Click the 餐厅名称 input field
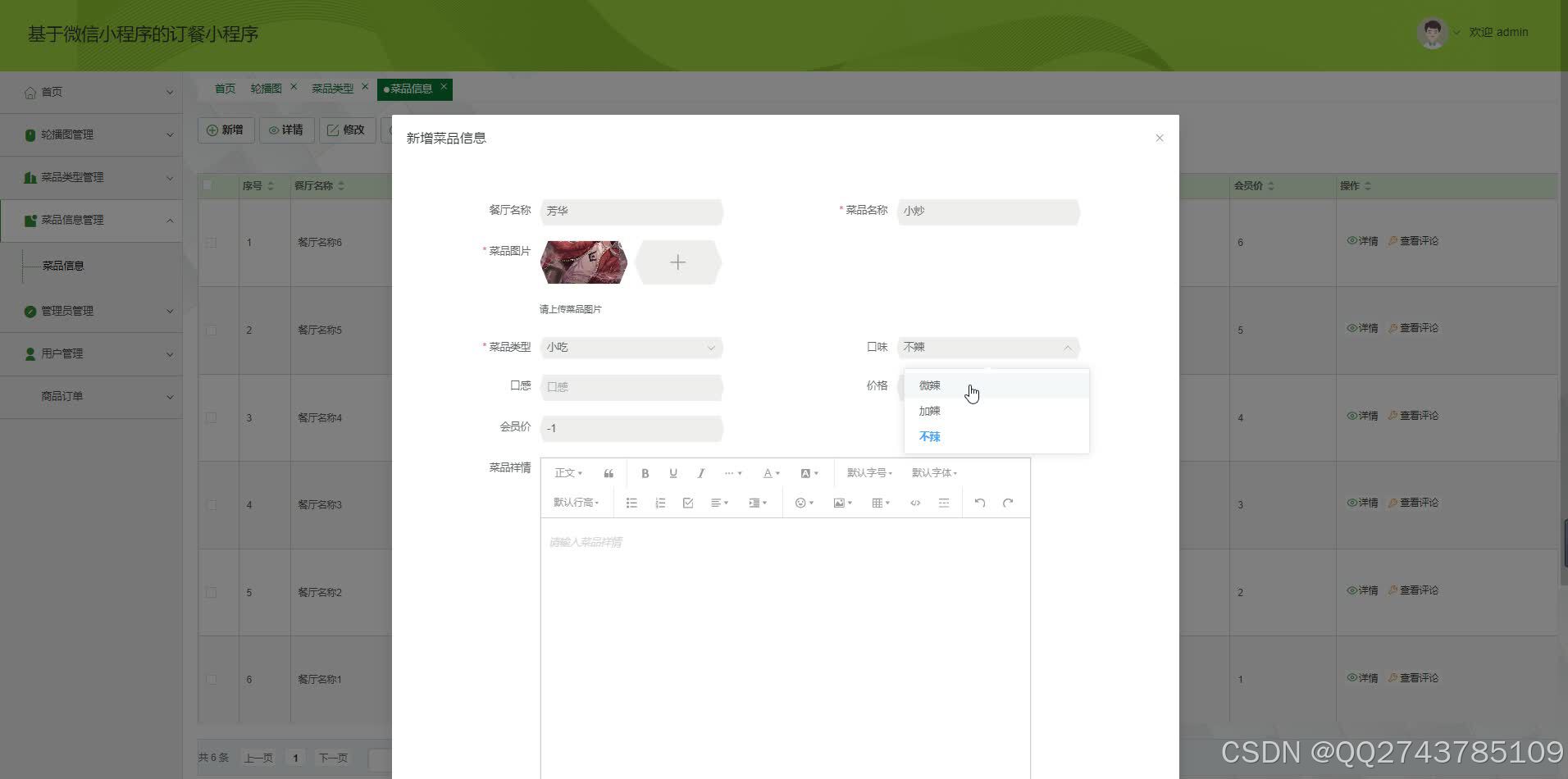Image resolution: width=1568 pixels, height=779 pixels. point(631,212)
